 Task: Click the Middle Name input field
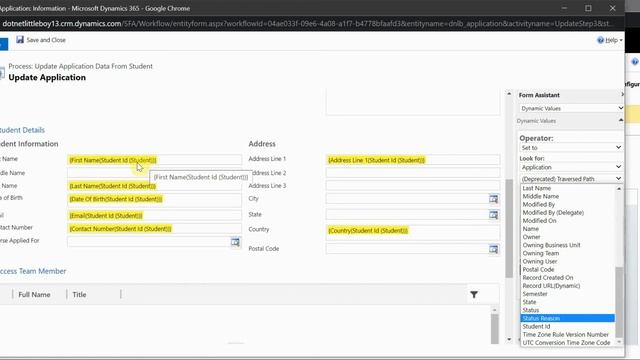point(154,173)
